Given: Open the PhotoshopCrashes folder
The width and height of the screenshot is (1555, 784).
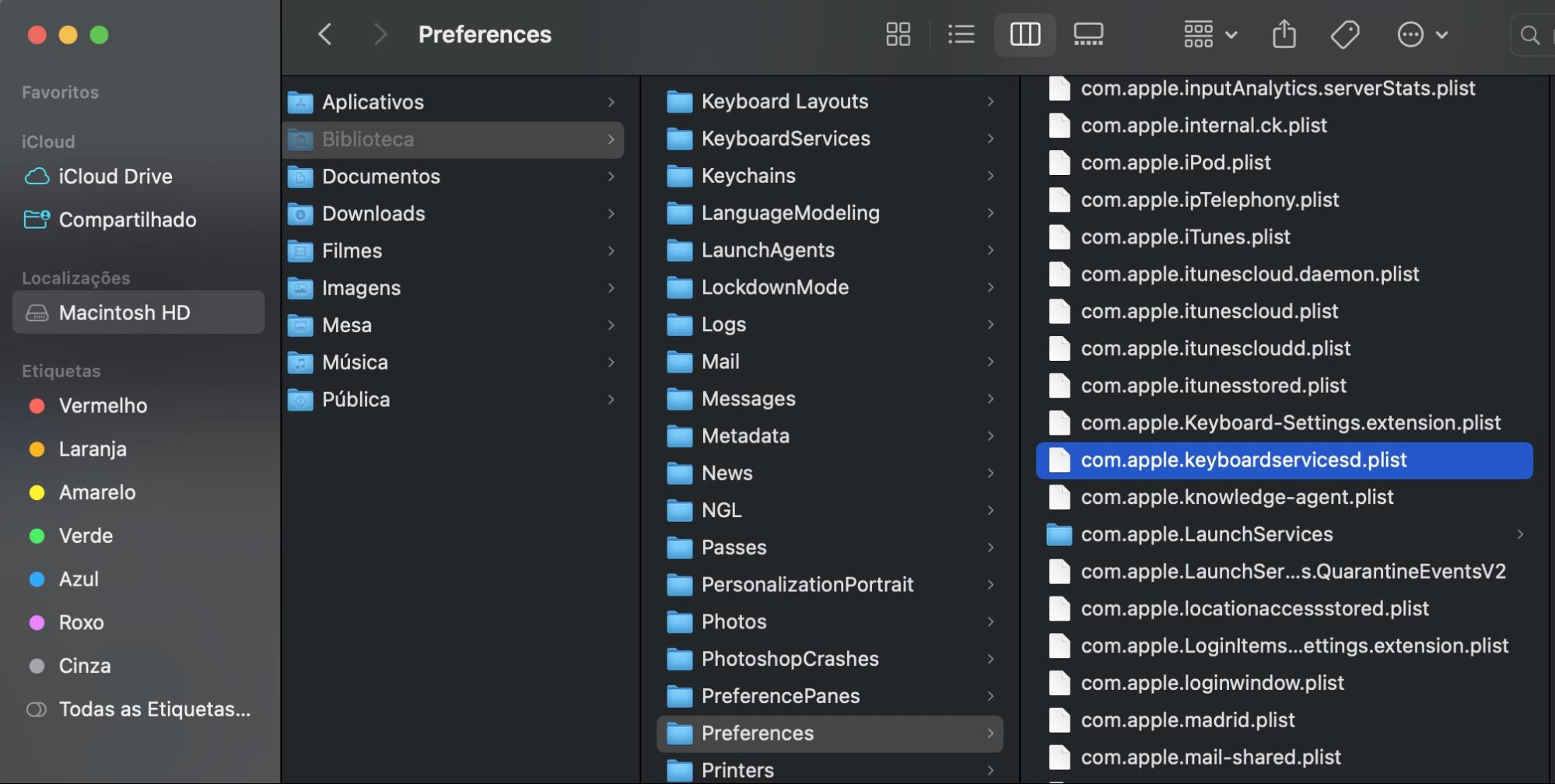Looking at the screenshot, I should click(830, 660).
